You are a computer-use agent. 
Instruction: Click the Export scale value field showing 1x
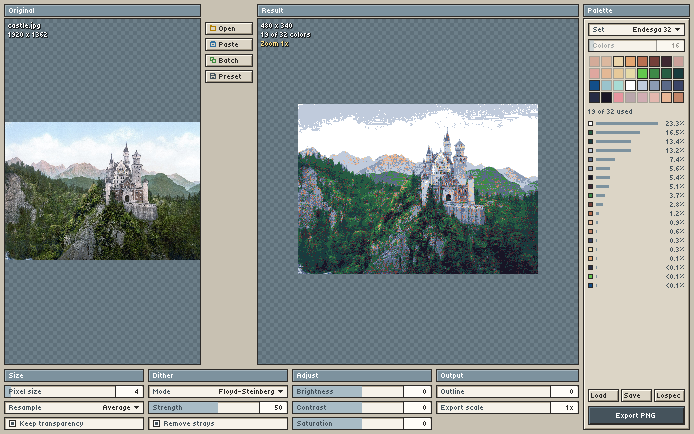[565, 408]
